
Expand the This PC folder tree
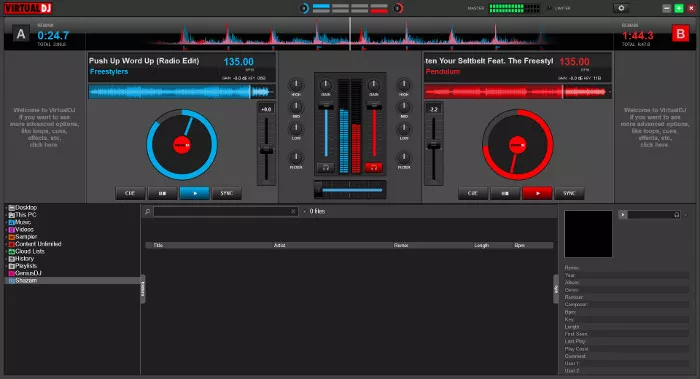tap(6, 215)
